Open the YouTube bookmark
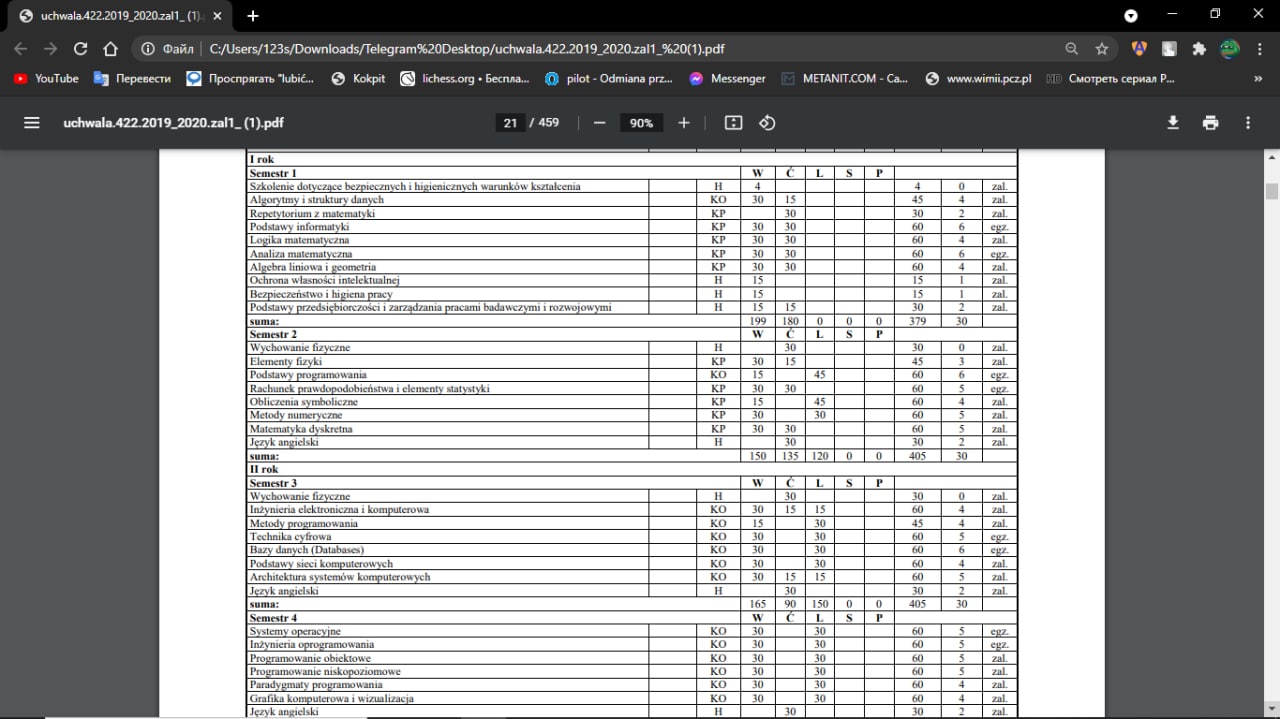The height and width of the screenshot is (719, 1280). pos(46,78)
